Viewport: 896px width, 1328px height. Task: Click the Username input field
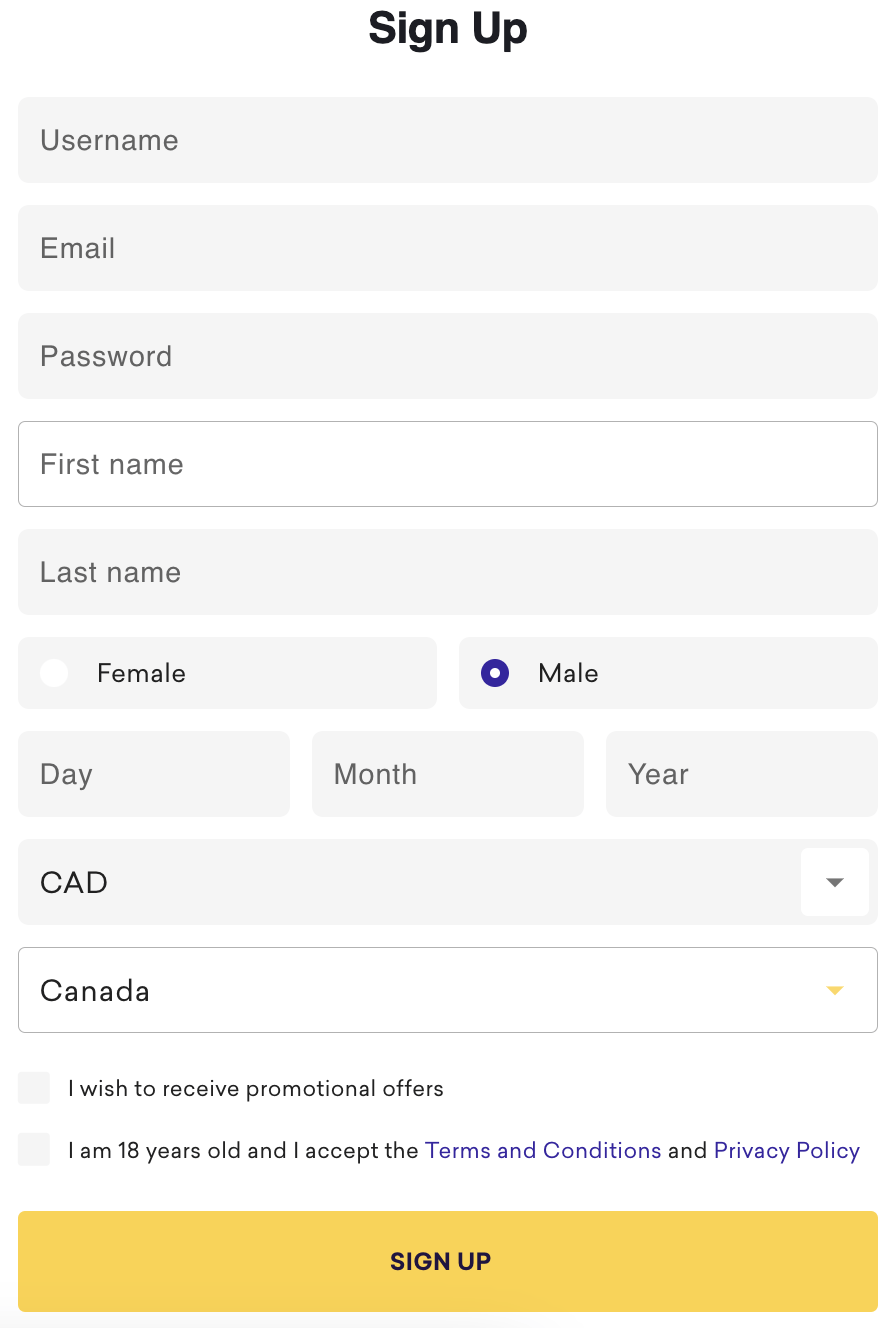click(x=447, y=140)
